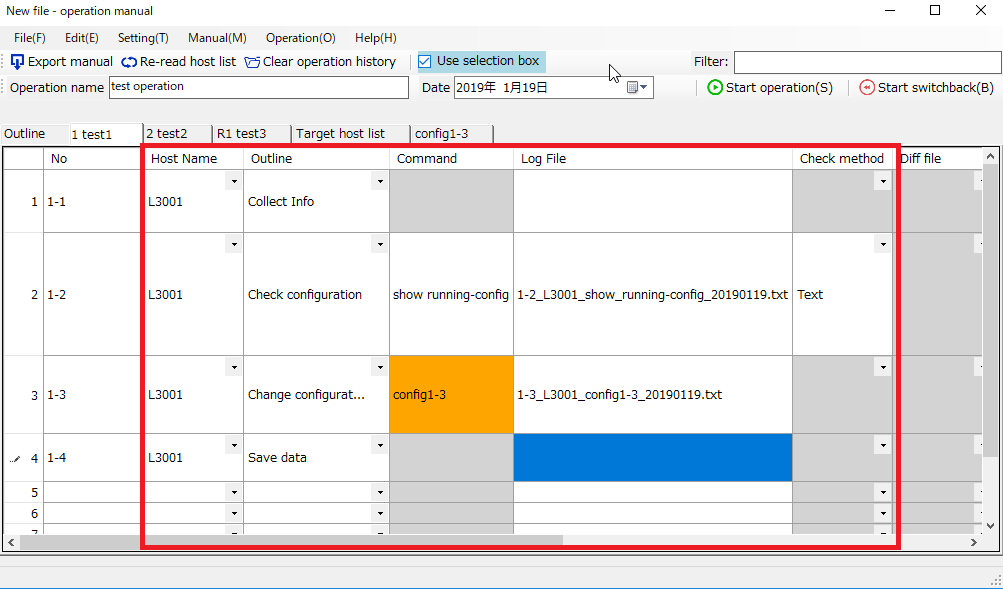
Task: Click the red Start switchback icon
Action: (x=867, y=88)
